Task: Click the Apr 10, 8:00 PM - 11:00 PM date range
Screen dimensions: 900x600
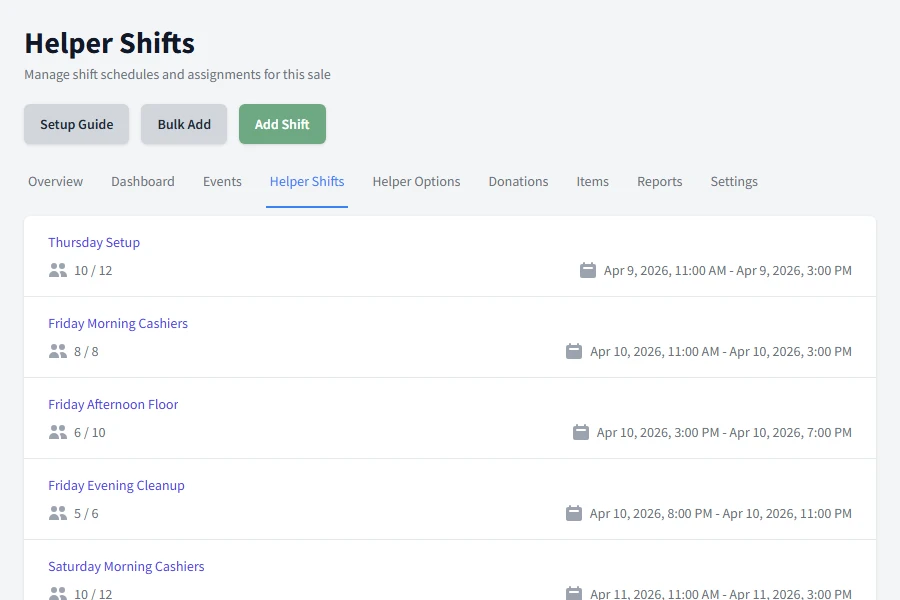Action: tap(721, 513)
